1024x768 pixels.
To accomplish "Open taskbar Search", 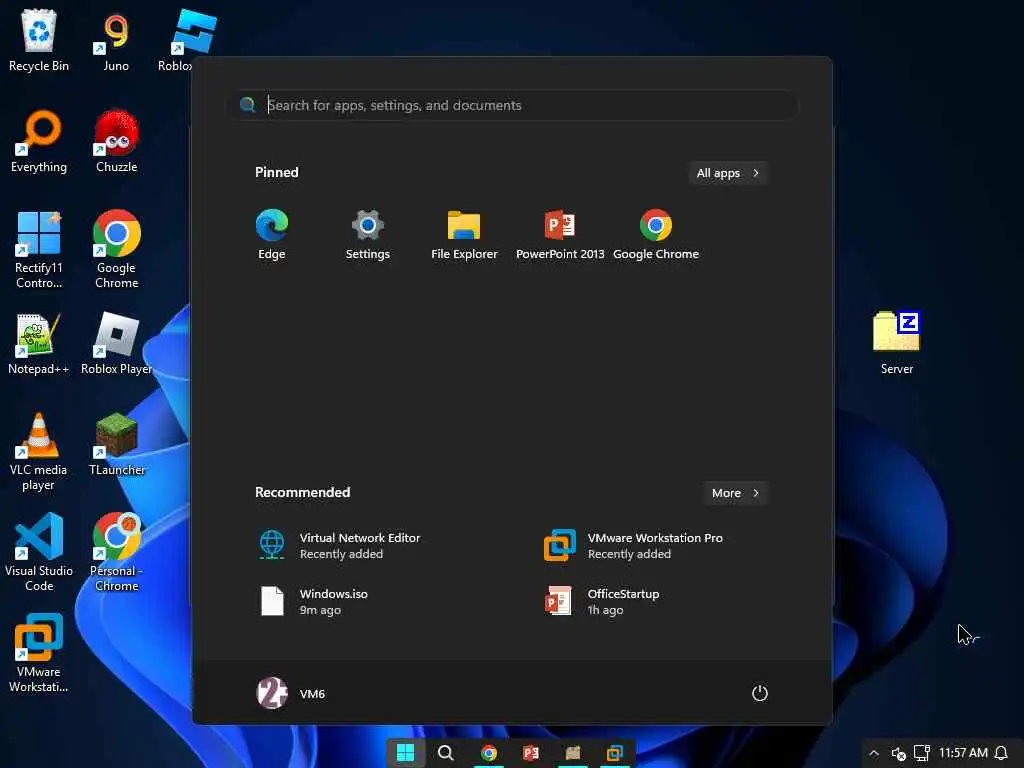I will pyautogui.click(x=446, y=753).
